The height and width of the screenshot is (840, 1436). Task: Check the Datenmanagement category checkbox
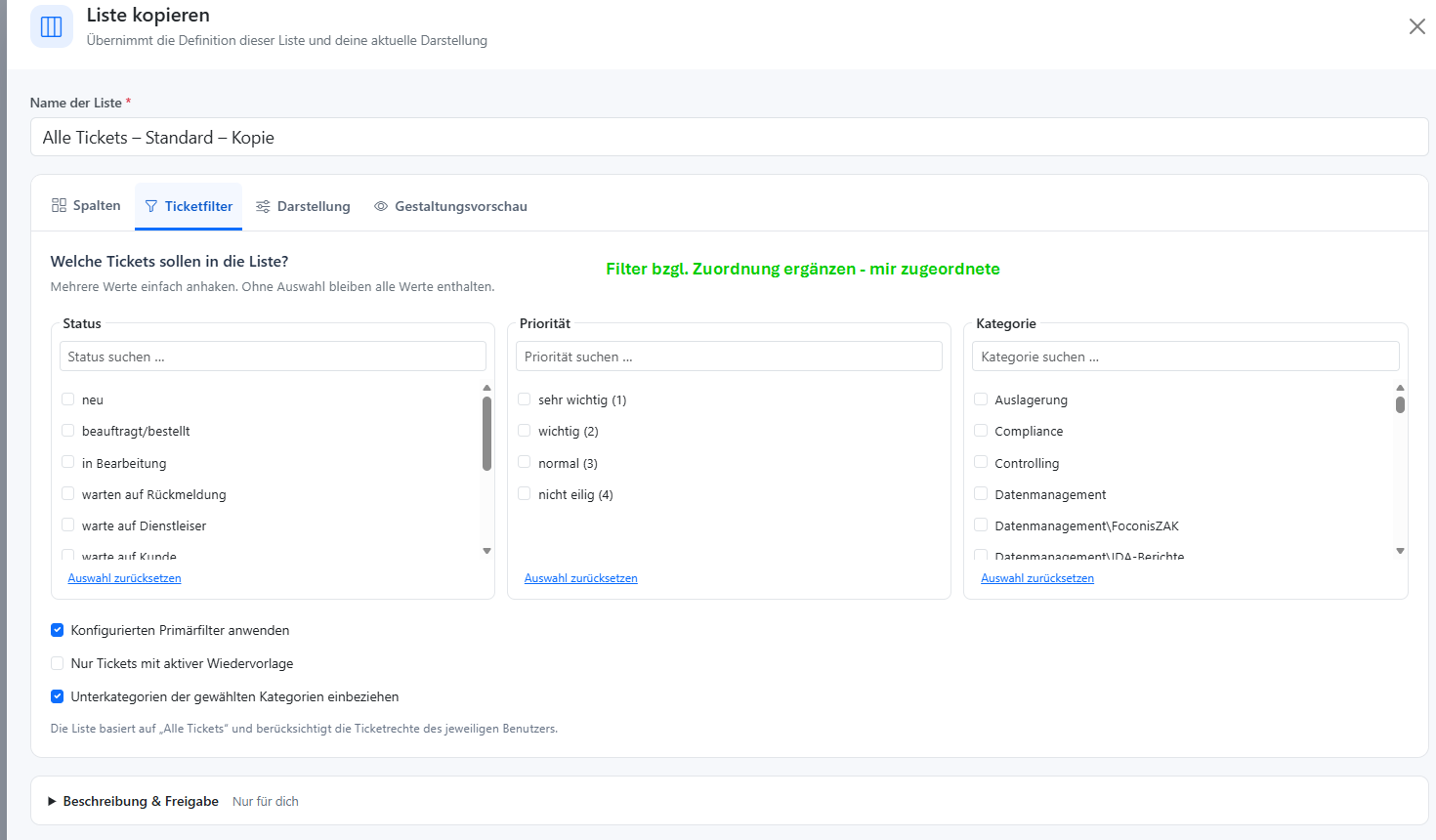981,493
